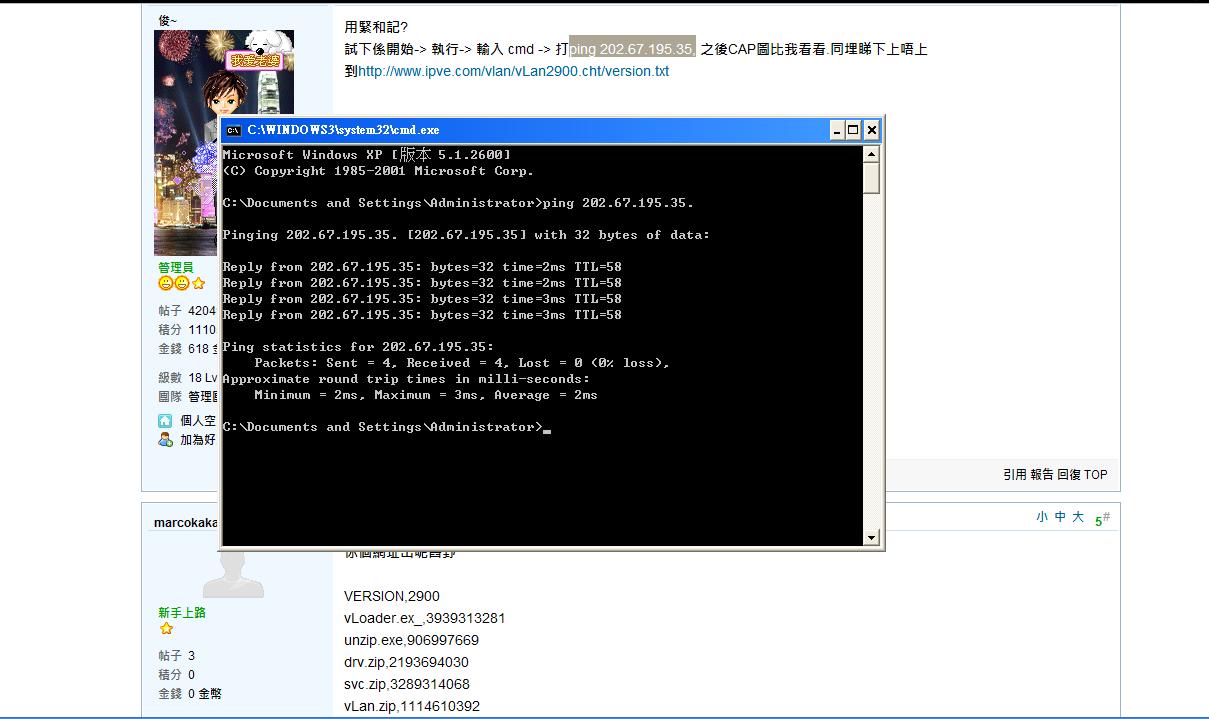Jump to TOP of the page
The height and width of the screenshot is (719, 1209).
click(x=1096, y=475)
